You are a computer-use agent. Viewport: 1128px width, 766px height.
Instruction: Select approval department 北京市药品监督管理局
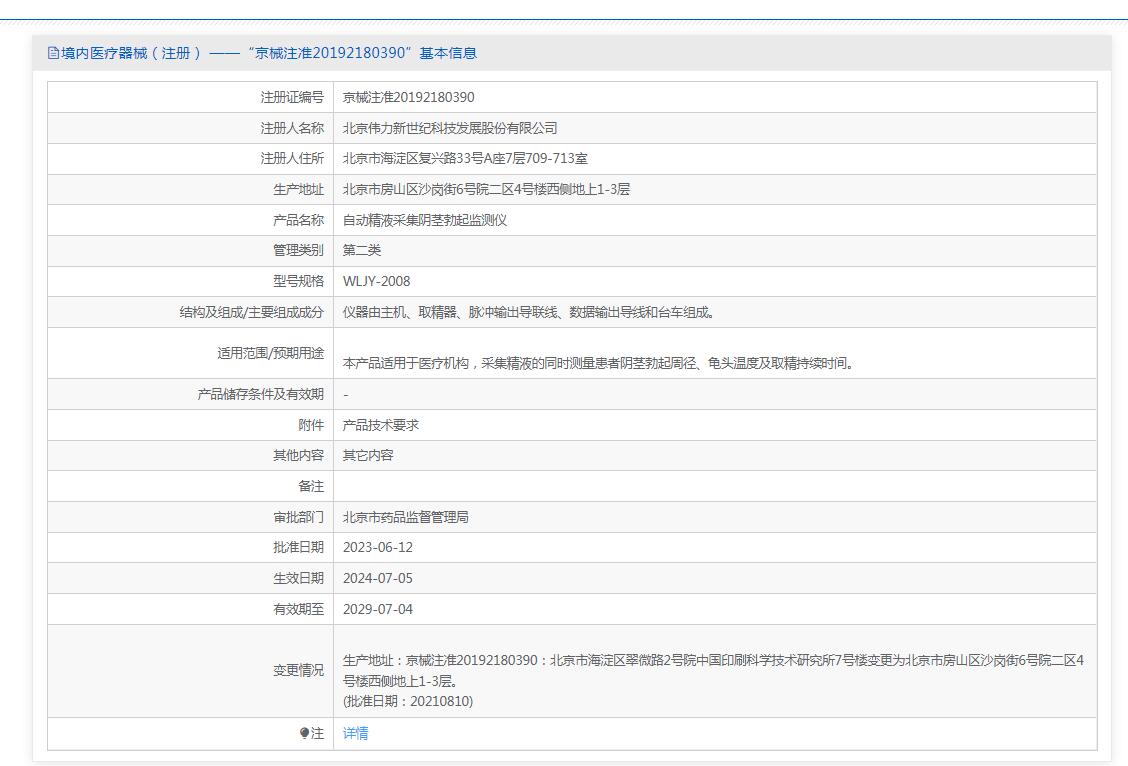point(406,517)
